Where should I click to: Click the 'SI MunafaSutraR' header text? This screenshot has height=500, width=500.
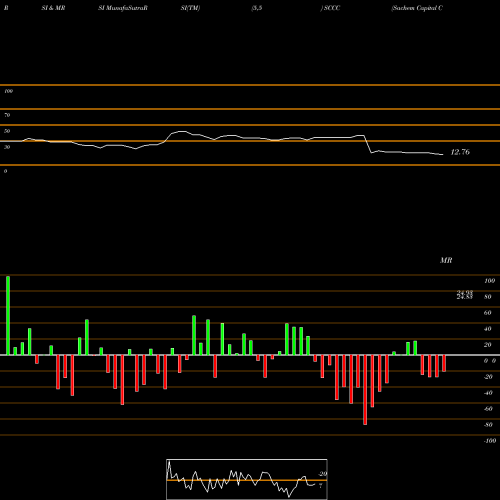tap(123, 8)
